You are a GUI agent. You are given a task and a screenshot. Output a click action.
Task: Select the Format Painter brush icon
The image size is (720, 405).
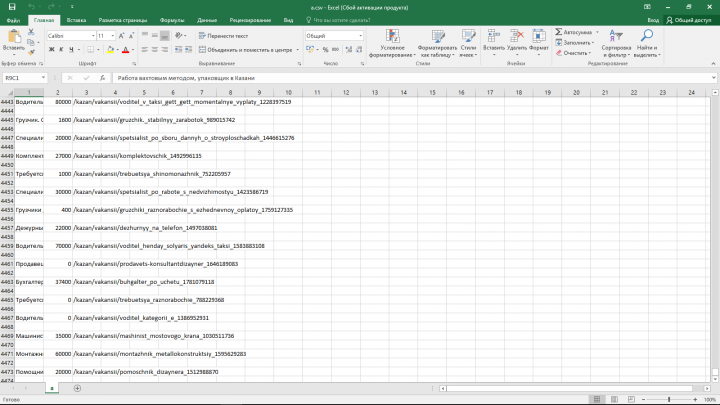31,52
